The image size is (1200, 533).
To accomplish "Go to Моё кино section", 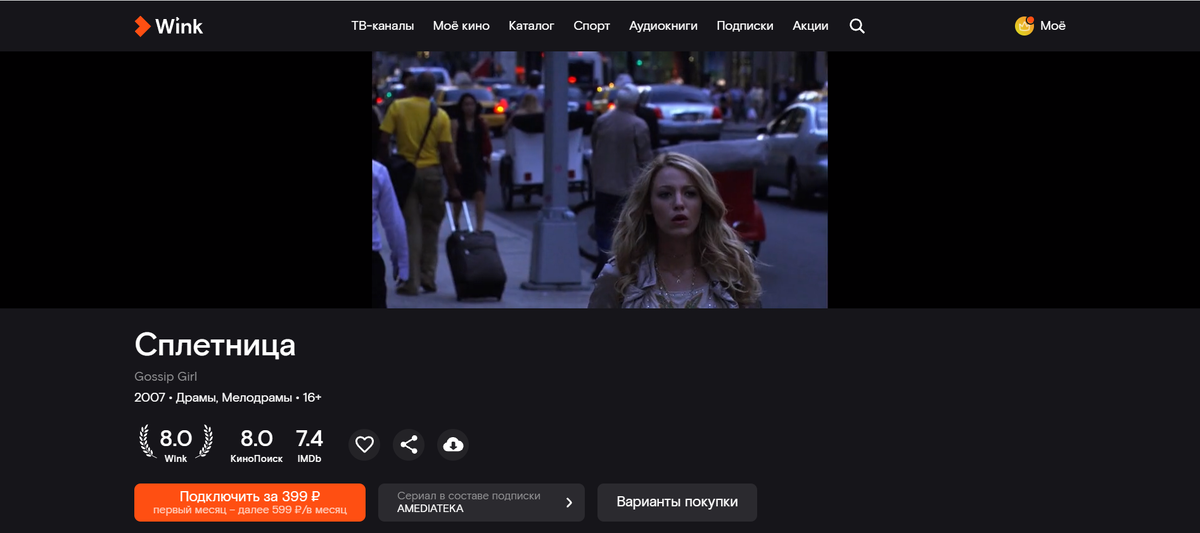I will (x=461, y=26).
